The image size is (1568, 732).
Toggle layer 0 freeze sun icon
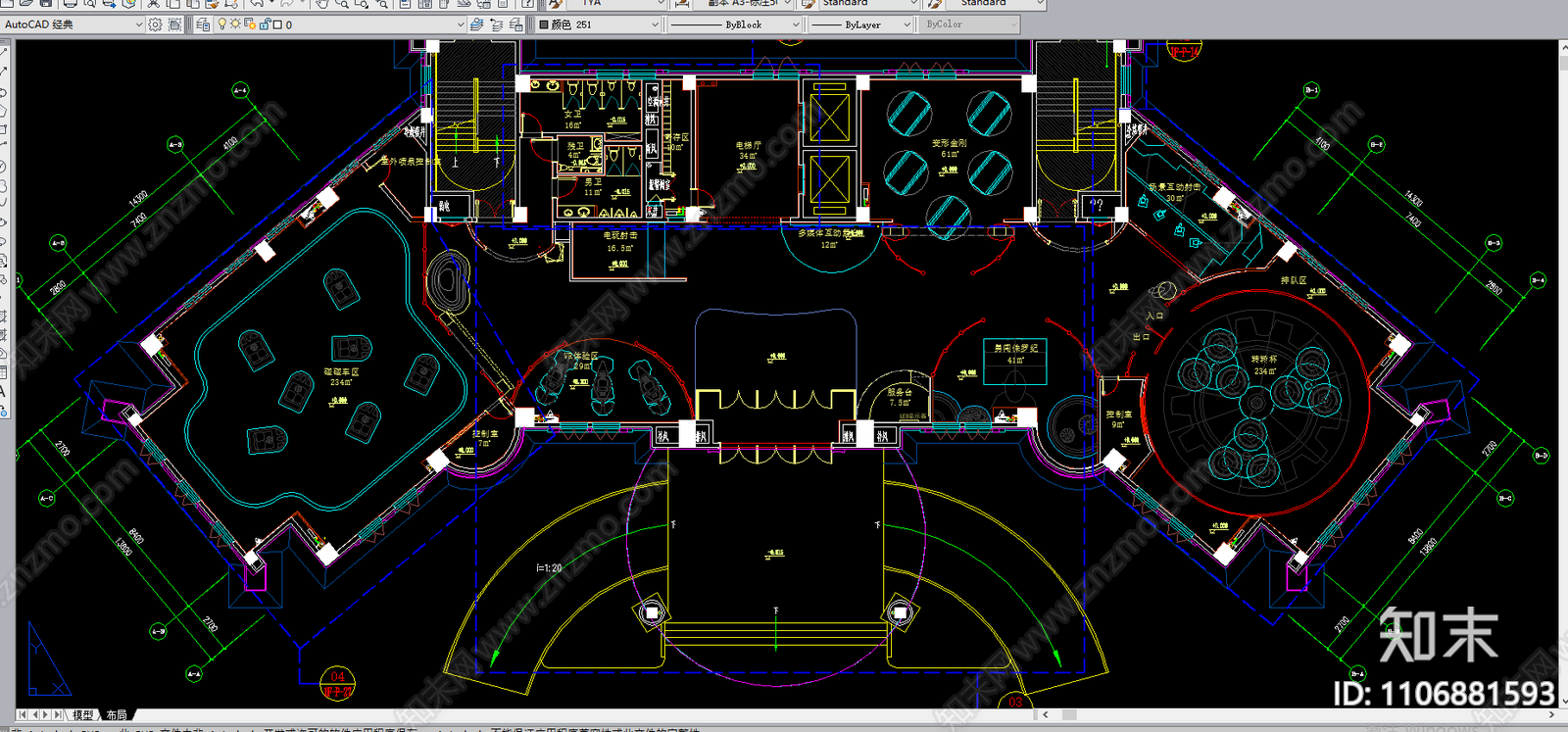[235, 24]
